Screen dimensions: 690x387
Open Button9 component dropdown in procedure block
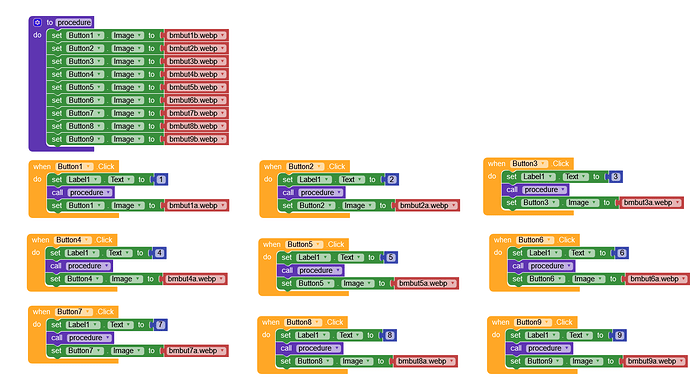(x=85, y=139)
